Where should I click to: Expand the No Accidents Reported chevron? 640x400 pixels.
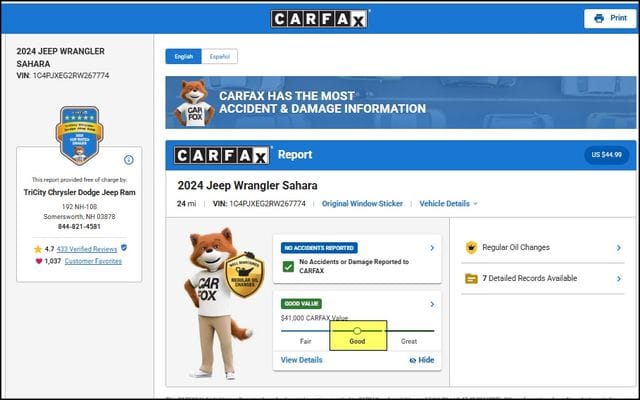[x=432, y=248]
